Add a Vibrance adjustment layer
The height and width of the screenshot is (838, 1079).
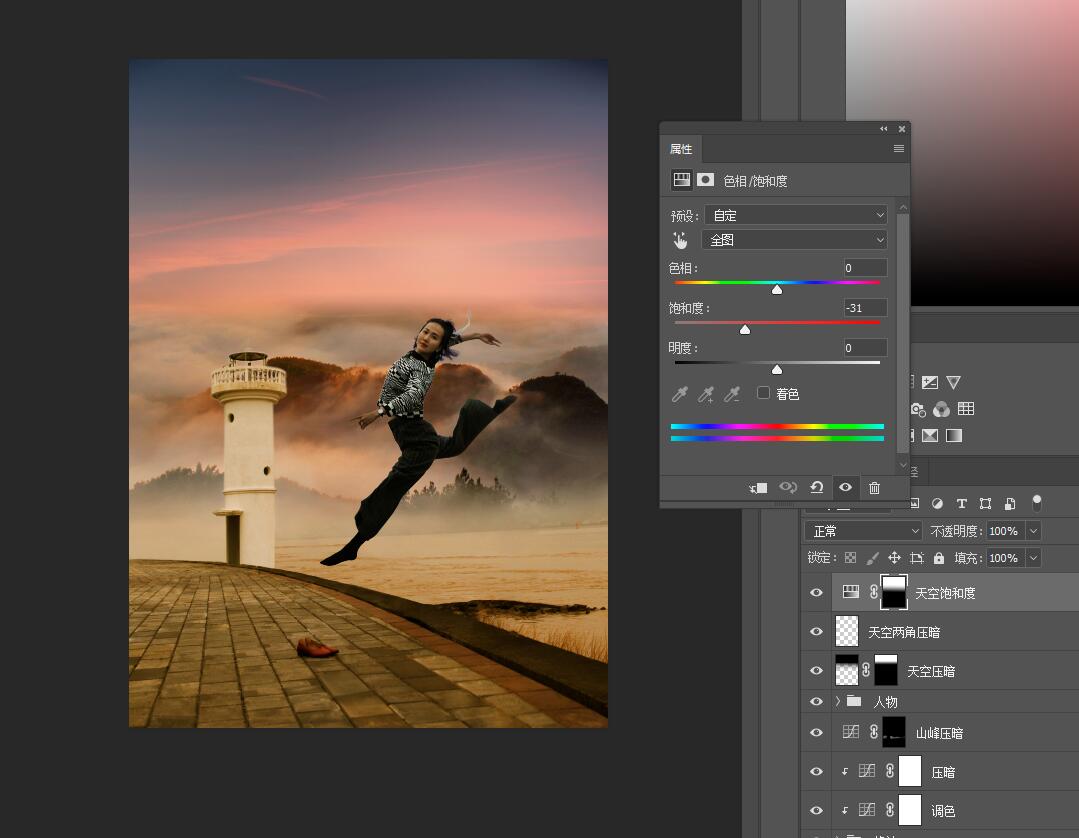point(953,383)
